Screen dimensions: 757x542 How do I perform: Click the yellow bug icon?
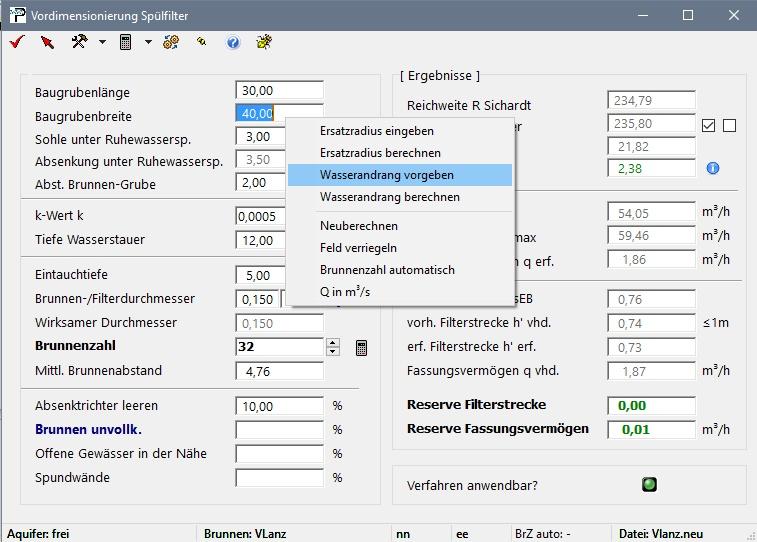[x=264, y=42]
